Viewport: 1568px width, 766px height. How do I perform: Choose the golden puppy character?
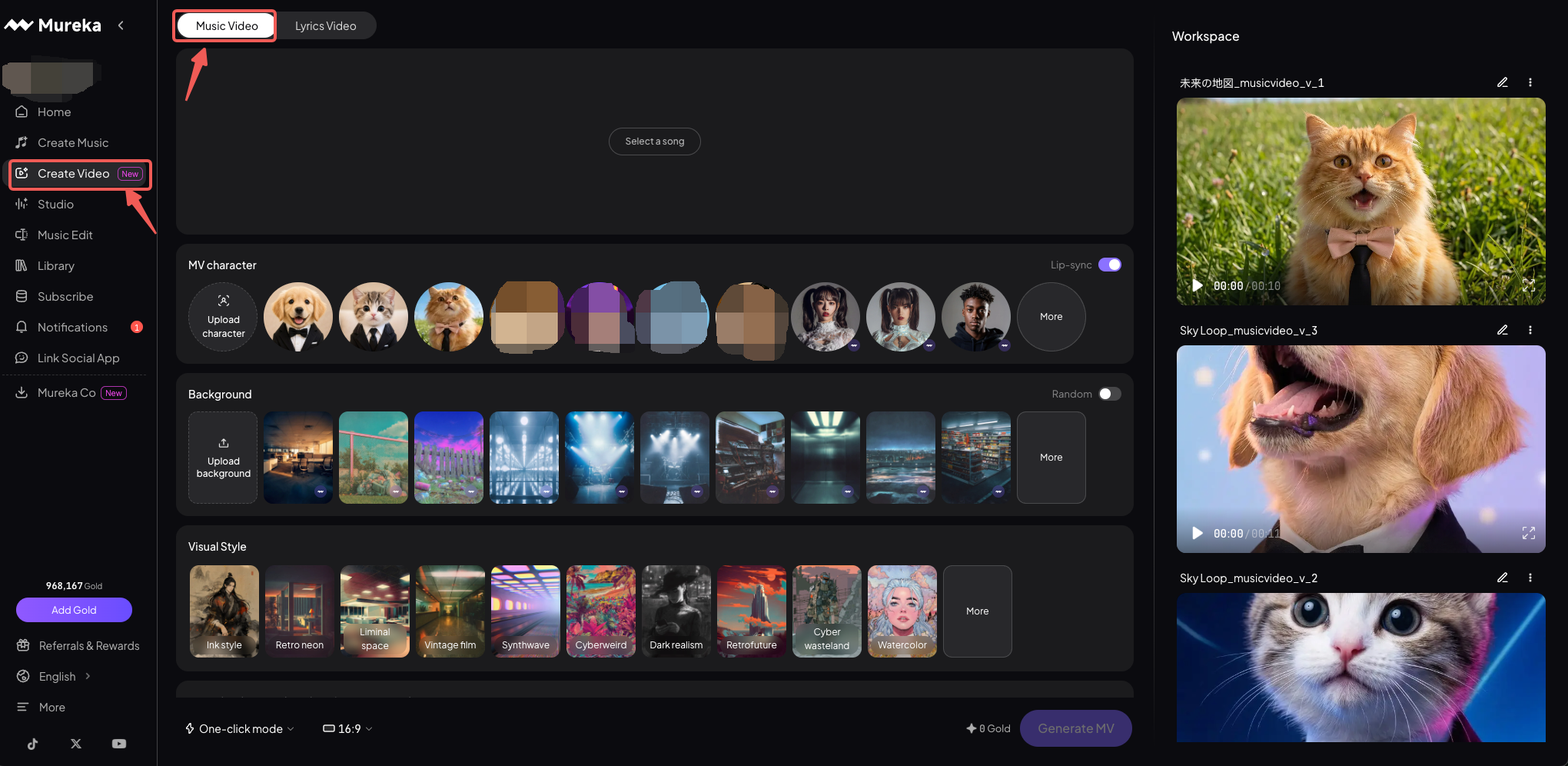coord(298,317)
